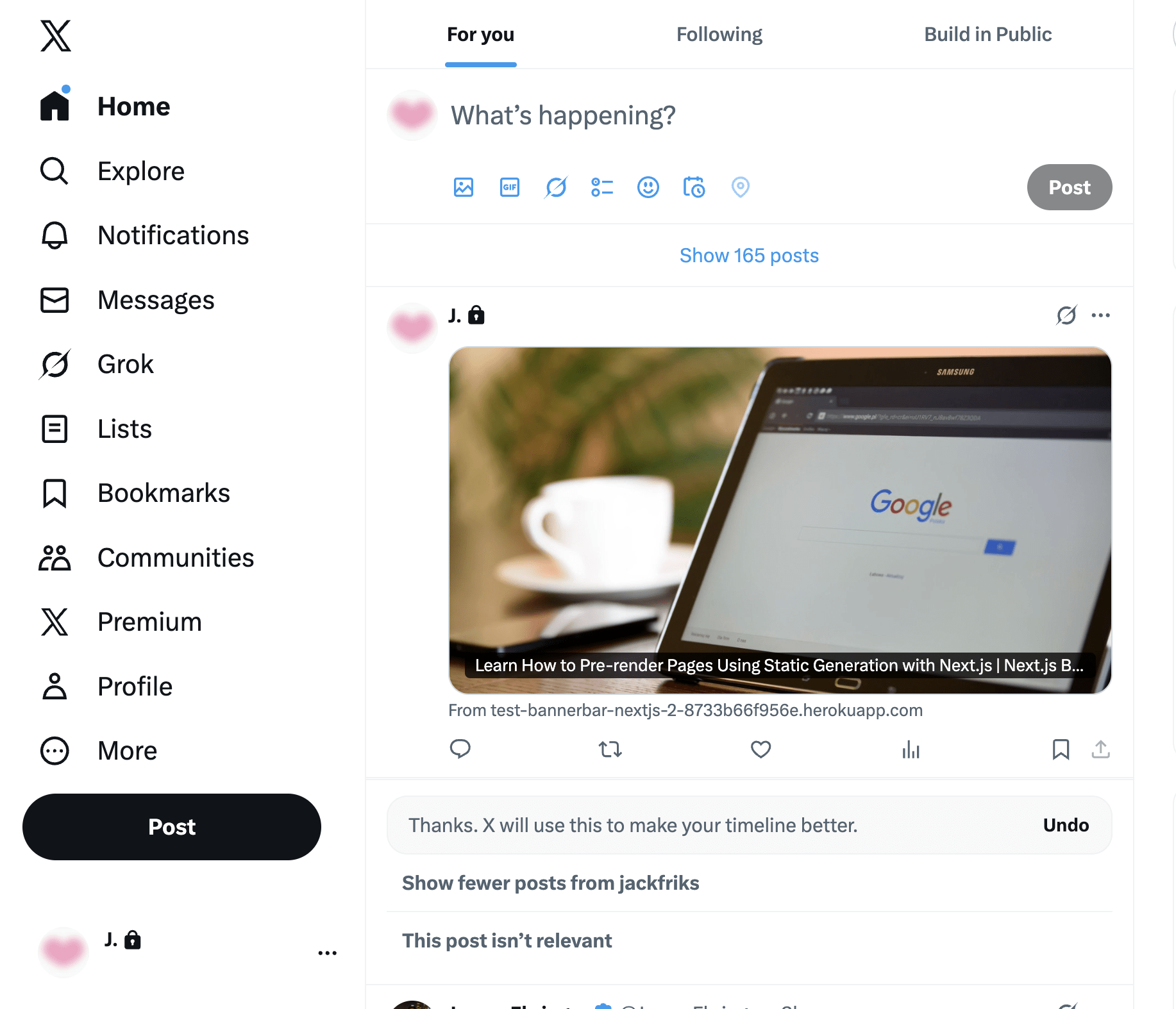Bookmark J.'s post
1176x1009 pixels.
click(1061, 749)
